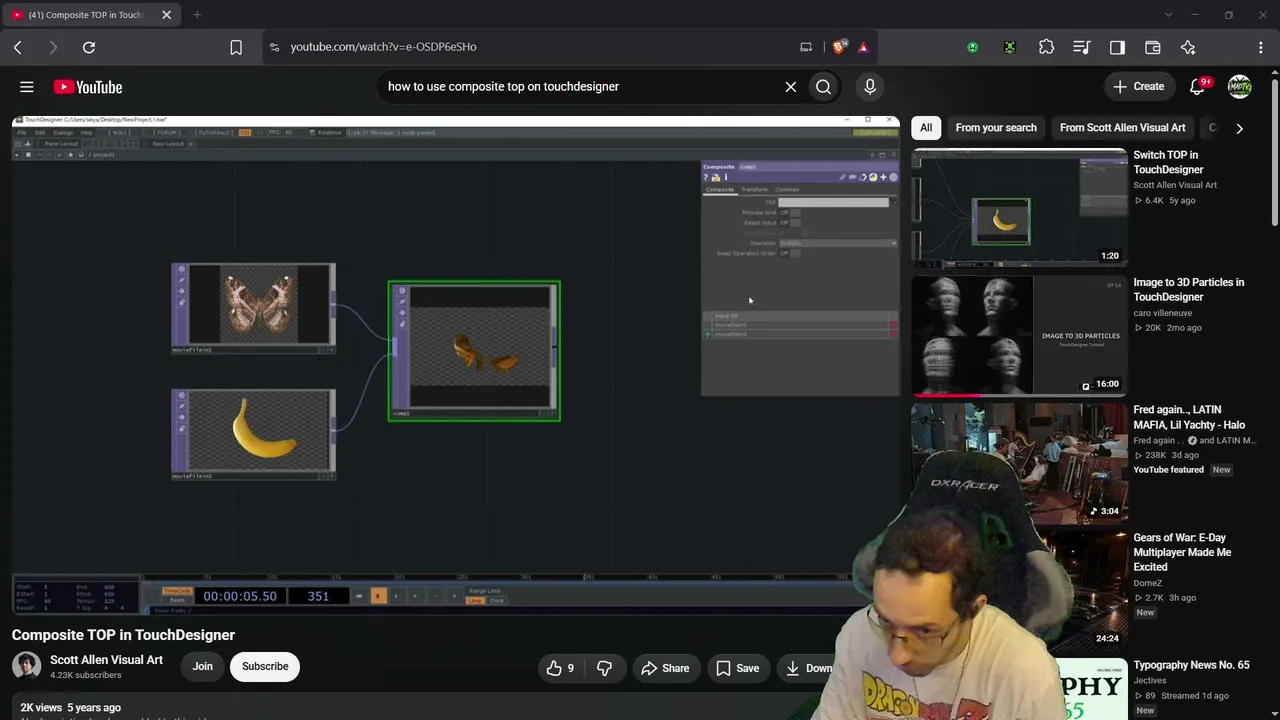The image size is (1280, 720).
Task: Click the address bar URL field
Action: (x=540, y=47)
